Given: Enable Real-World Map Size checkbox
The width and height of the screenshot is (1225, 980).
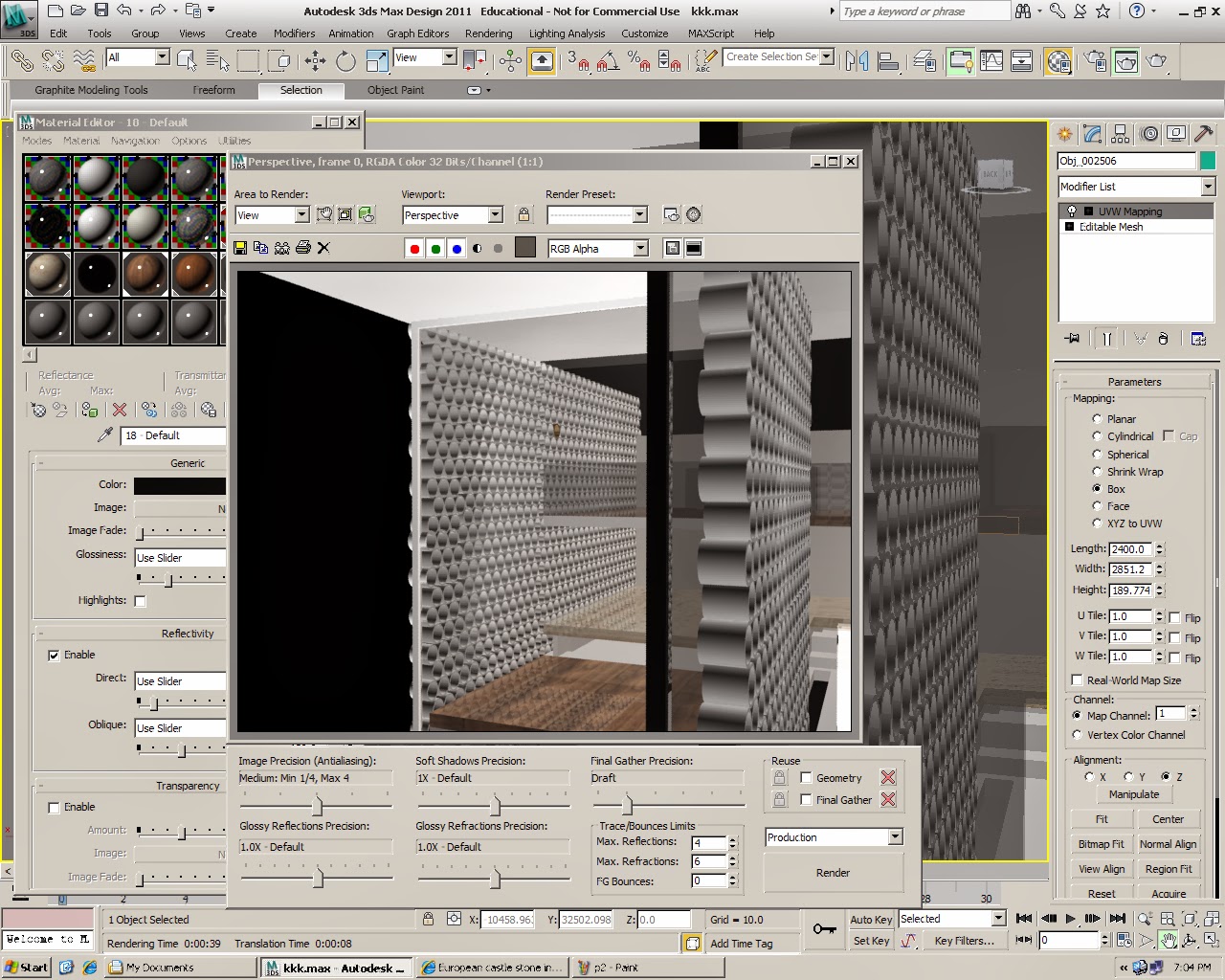Looking at the screenshot, I should (1078, 680).
